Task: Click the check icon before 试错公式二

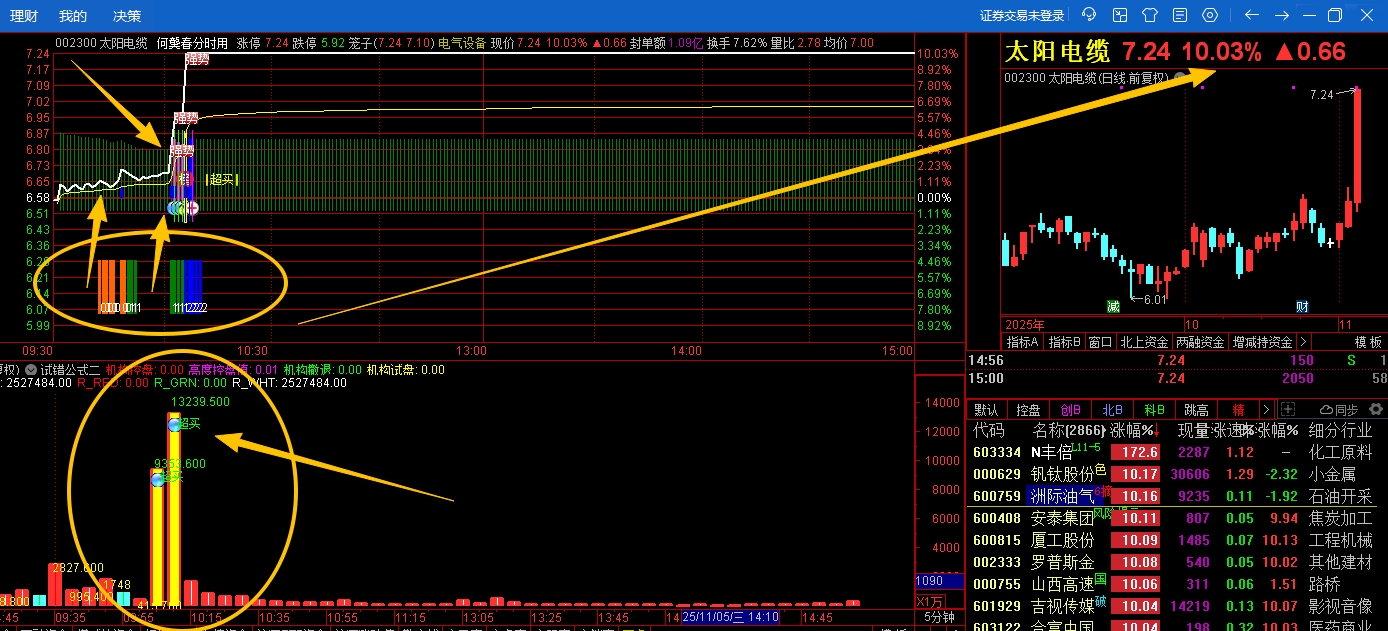Action: pos(31,370)
